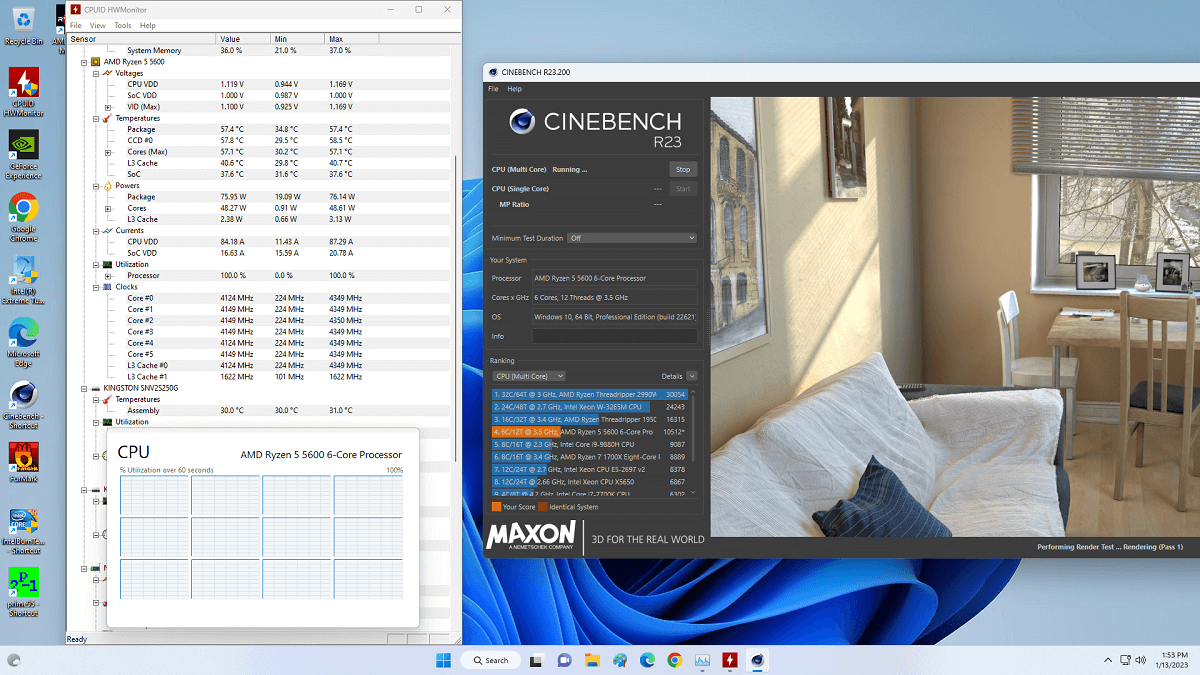
Task: Collapse the Powers group in HWMonitor
Action: pos(96,186)
